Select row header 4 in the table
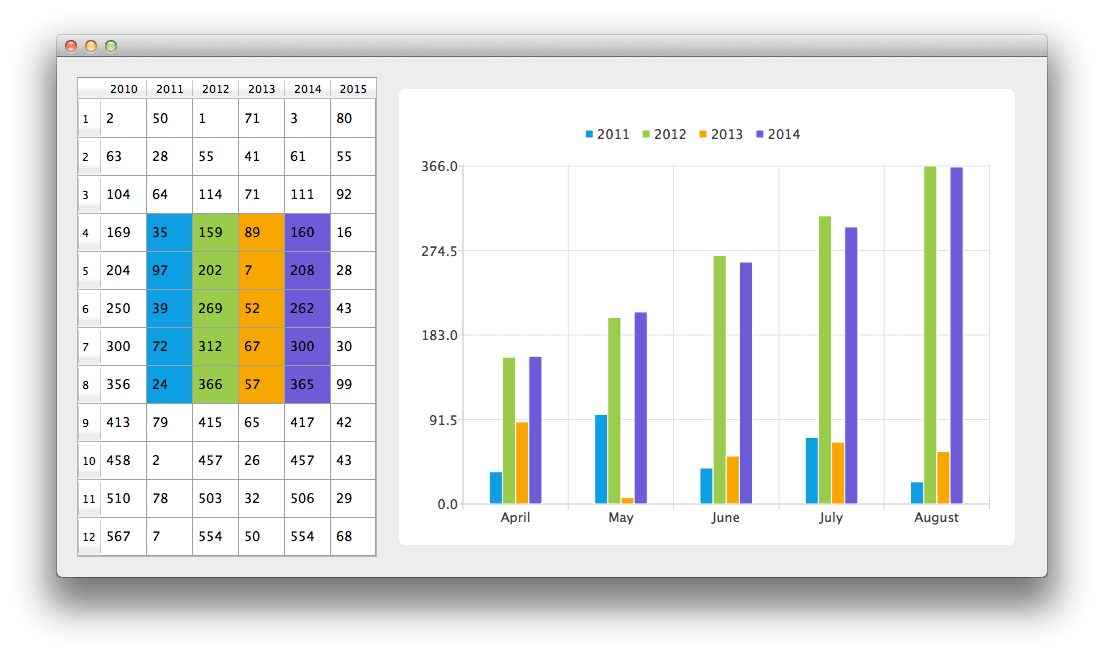Screen dimensions: 1104x656 pos(86,232)
